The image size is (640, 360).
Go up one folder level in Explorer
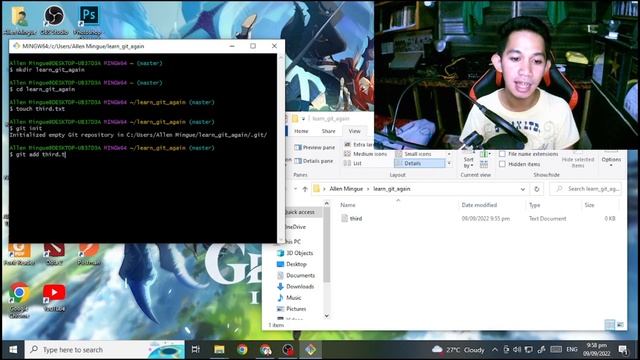click(x=305, y=189)
